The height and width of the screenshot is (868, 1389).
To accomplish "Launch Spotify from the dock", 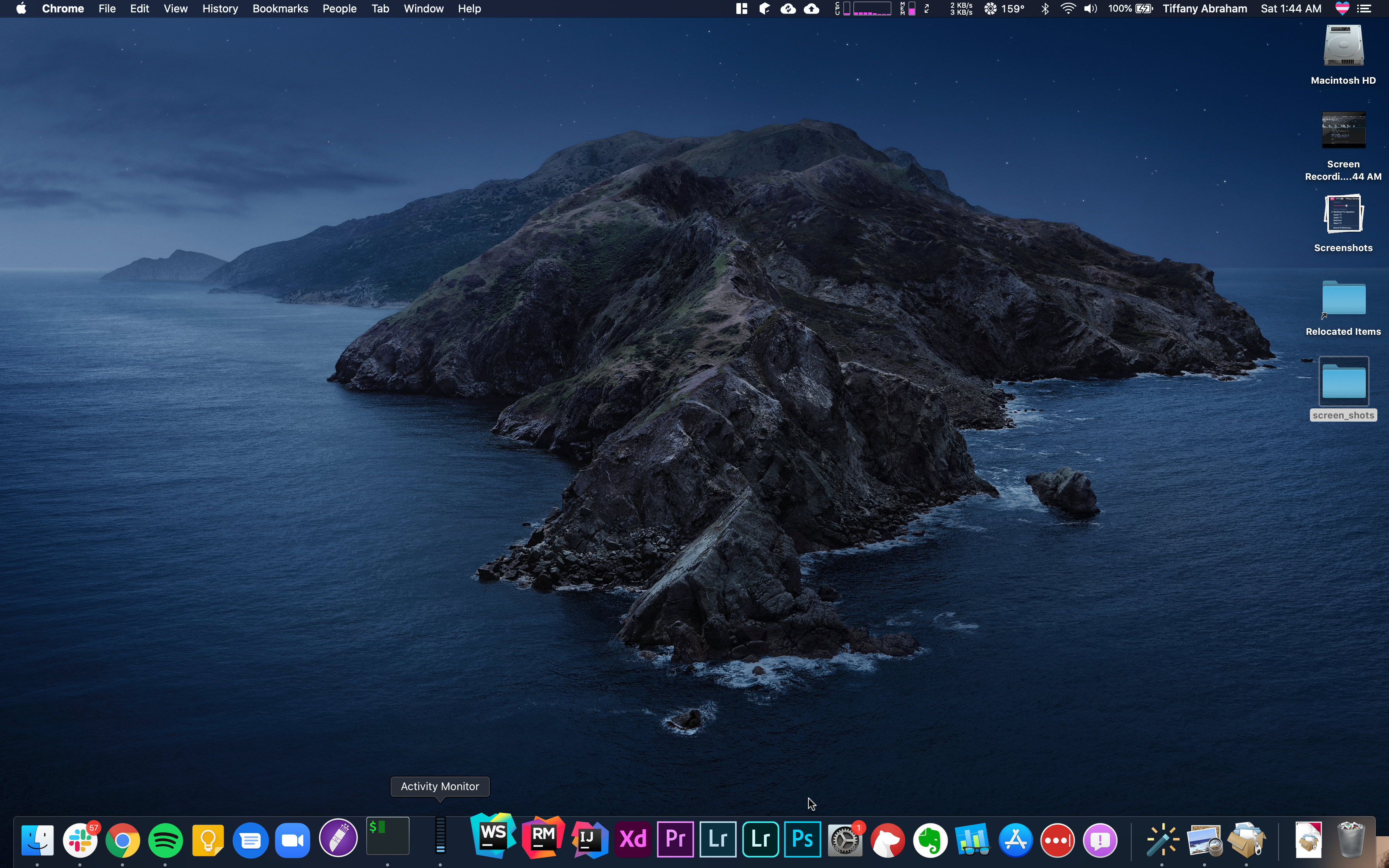I will 165,840.
